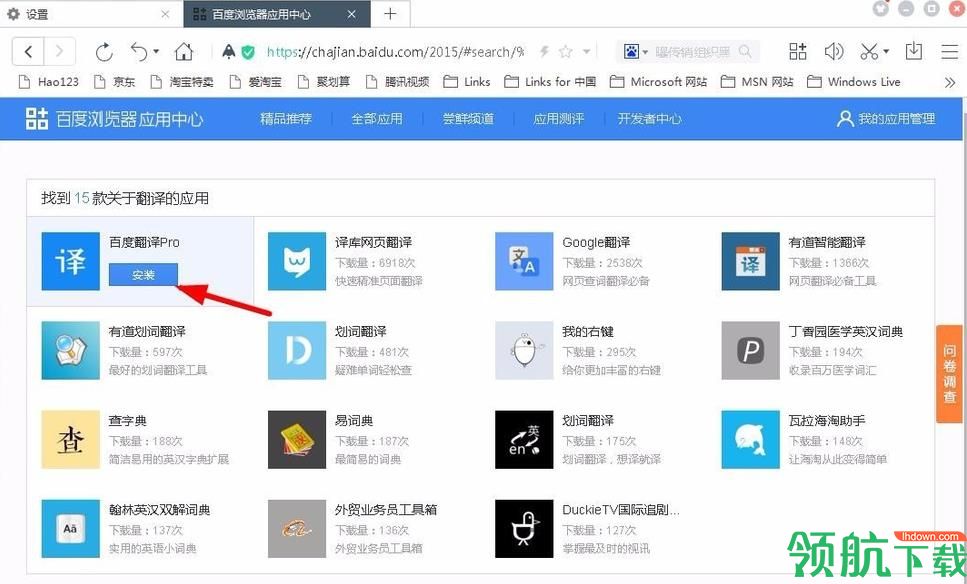Close the 百度浏览器应用中心 tab
Image resolution: width=967 pixels, height=584 pixels.
[352, 14]
